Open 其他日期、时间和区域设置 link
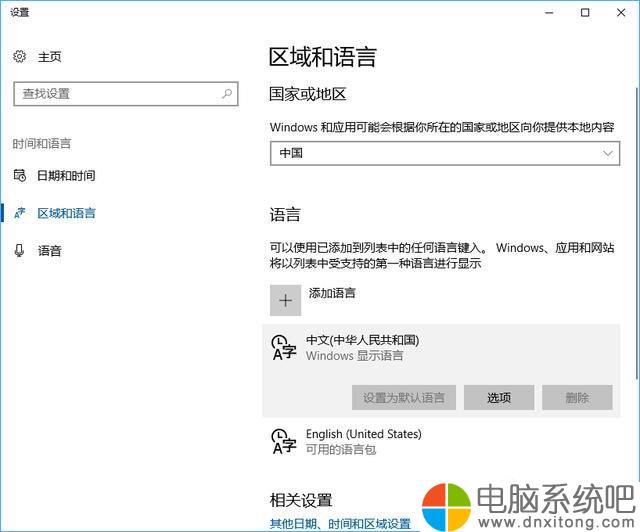This screenshot has width=640, height=532. point(340,523)
